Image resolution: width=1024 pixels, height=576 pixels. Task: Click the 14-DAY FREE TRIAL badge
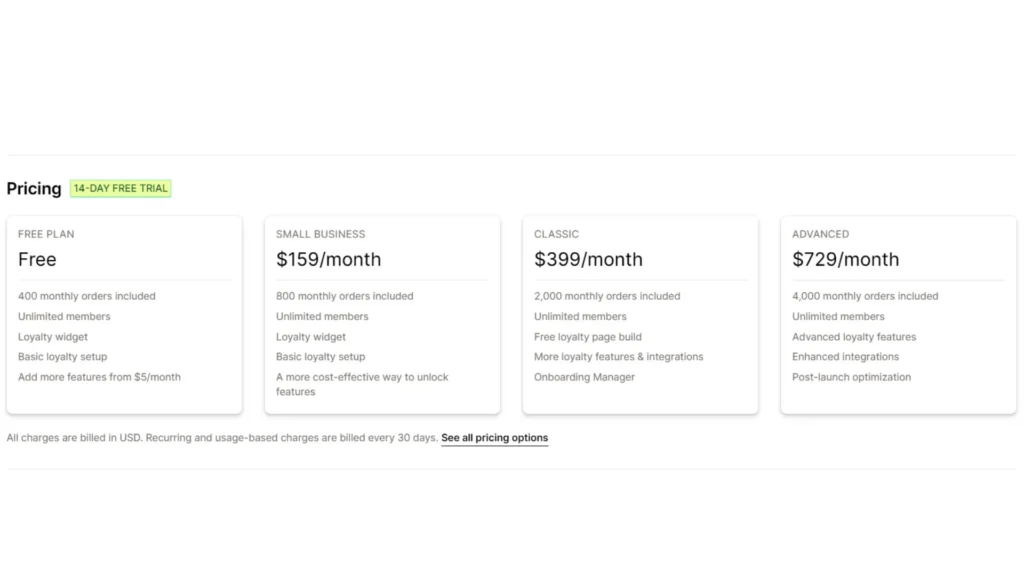coord(120,188)
